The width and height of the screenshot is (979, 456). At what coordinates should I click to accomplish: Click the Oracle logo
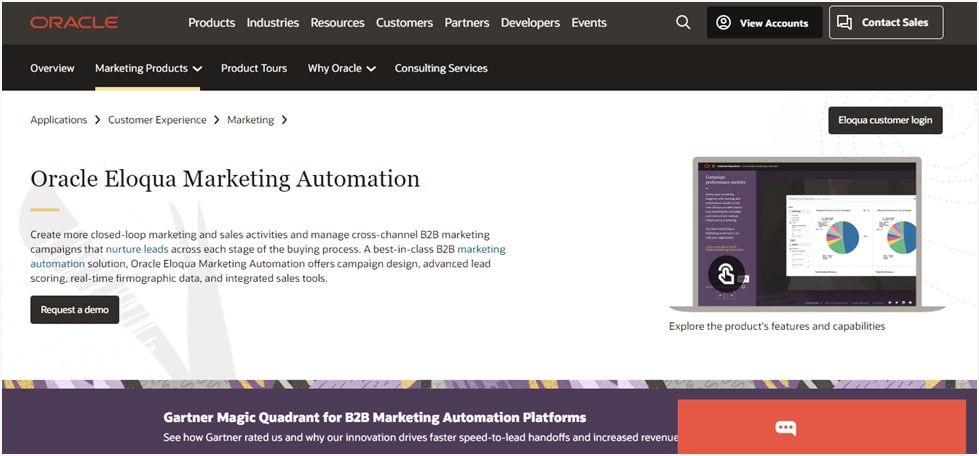(x=73, y=22)
